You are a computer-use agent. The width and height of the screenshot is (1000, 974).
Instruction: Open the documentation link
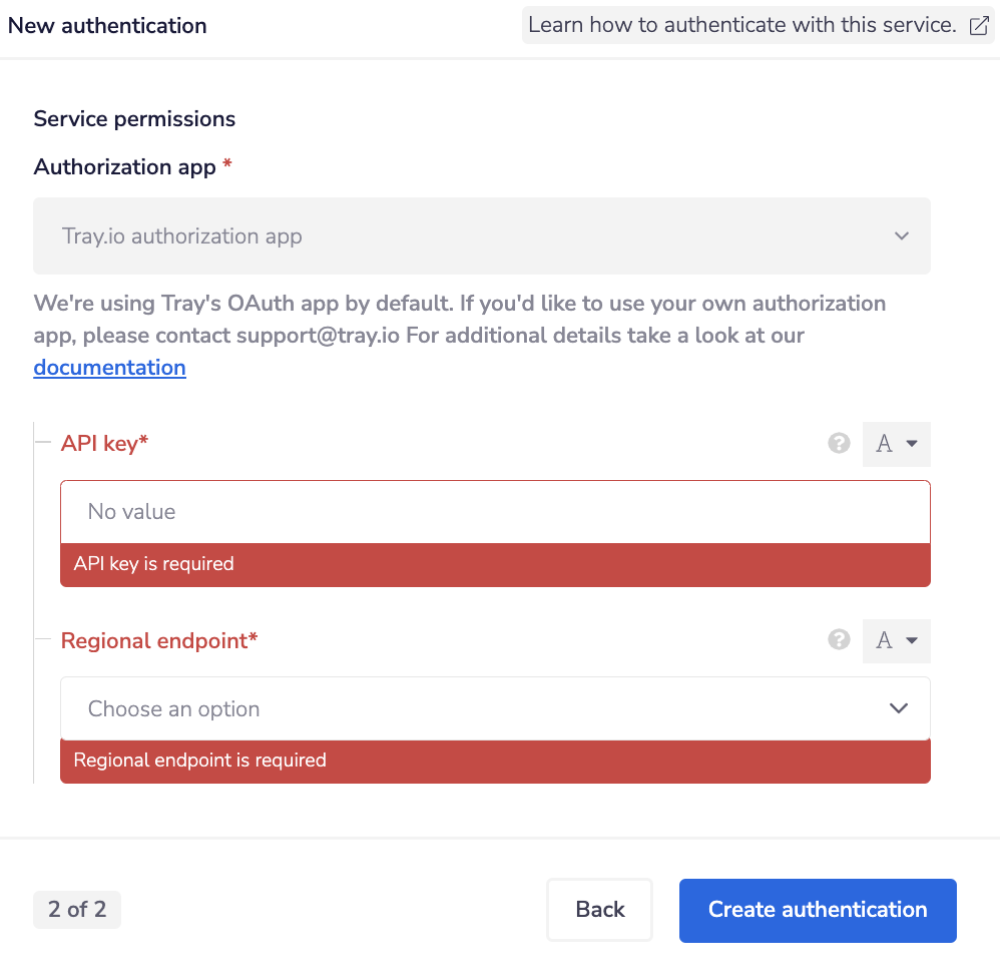click(x=109, y=367)
